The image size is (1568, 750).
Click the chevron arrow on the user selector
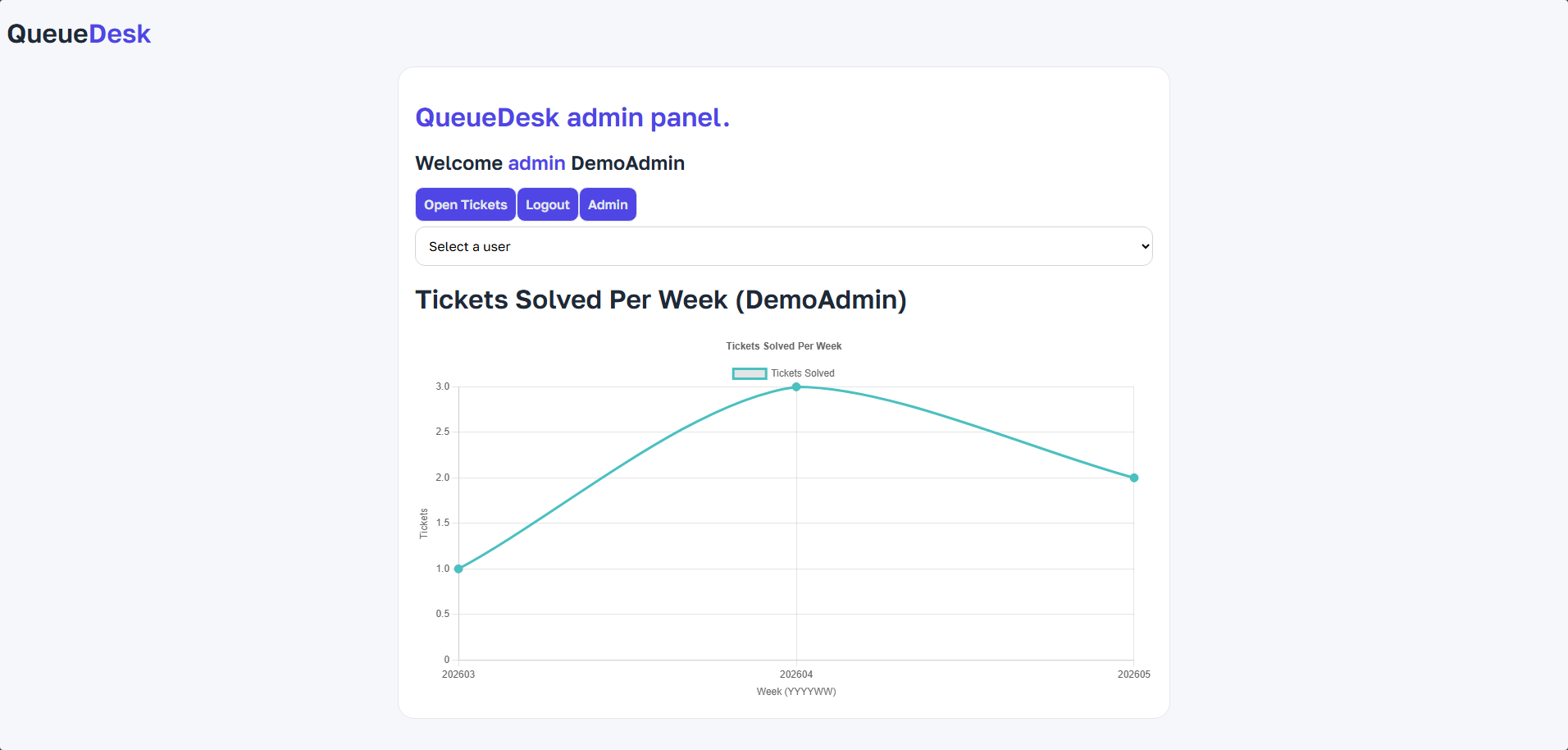pos(1145,246)
